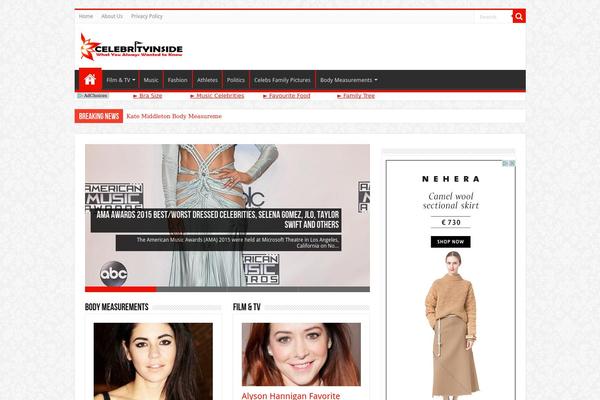600x400 pixels.
Task: Click the Music Celebrities ad link
Action: [x=217, y=96]
